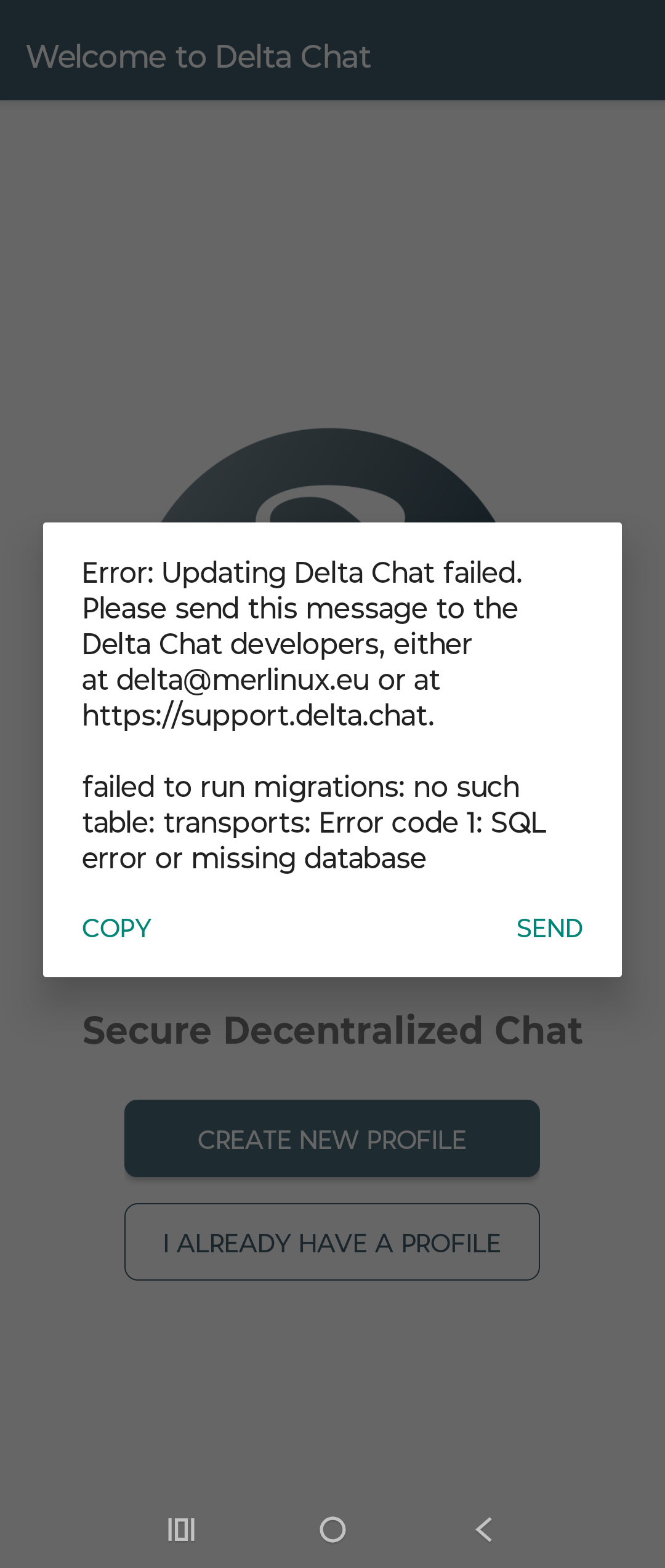The height and width of the screenshot is (1568, 665).
Task: Choose I Already Have A Profile
Action: [332, 1242]
